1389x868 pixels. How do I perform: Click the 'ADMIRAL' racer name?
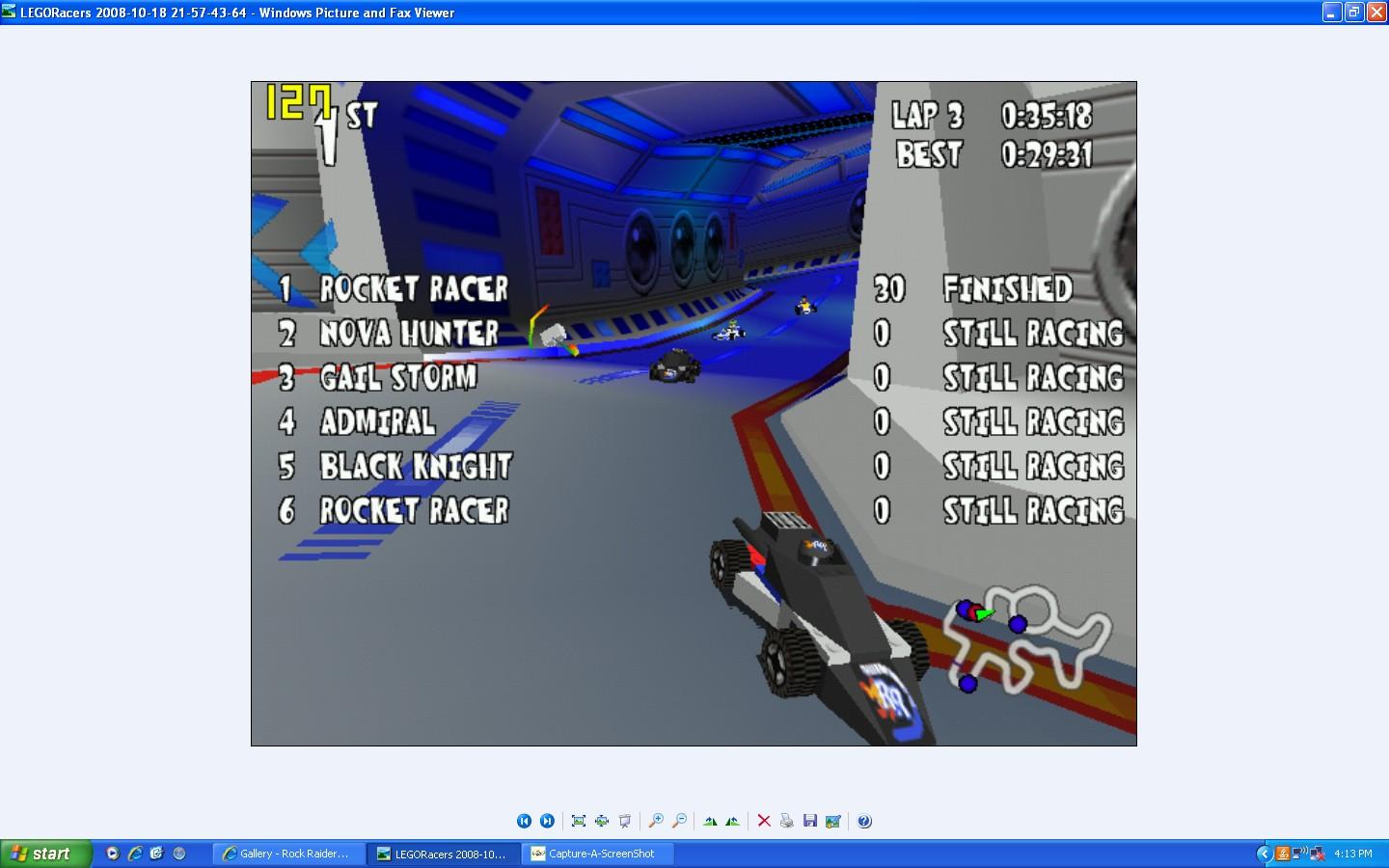[377, 421]
